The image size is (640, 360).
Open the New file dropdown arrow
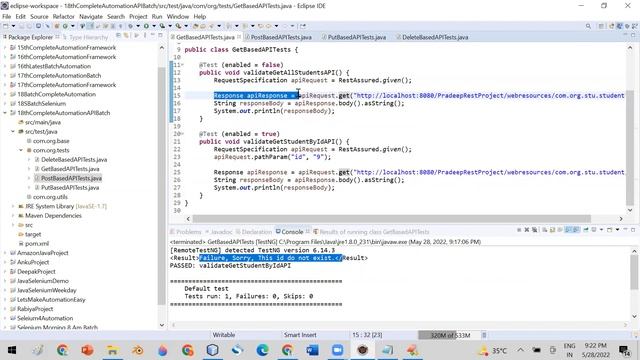coord(13,26)
